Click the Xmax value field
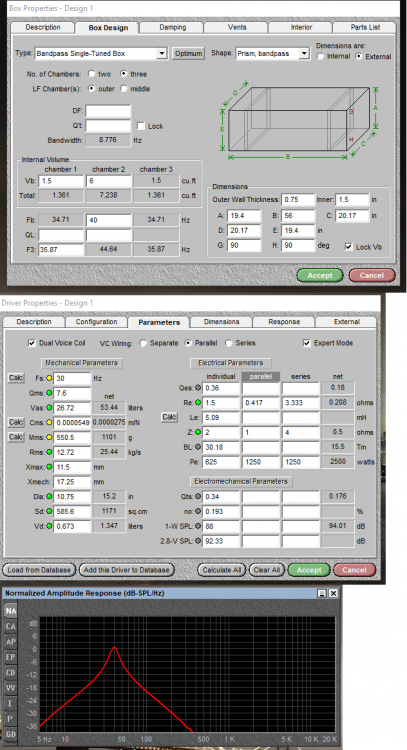The image size is (407, 750). [72, 467]
